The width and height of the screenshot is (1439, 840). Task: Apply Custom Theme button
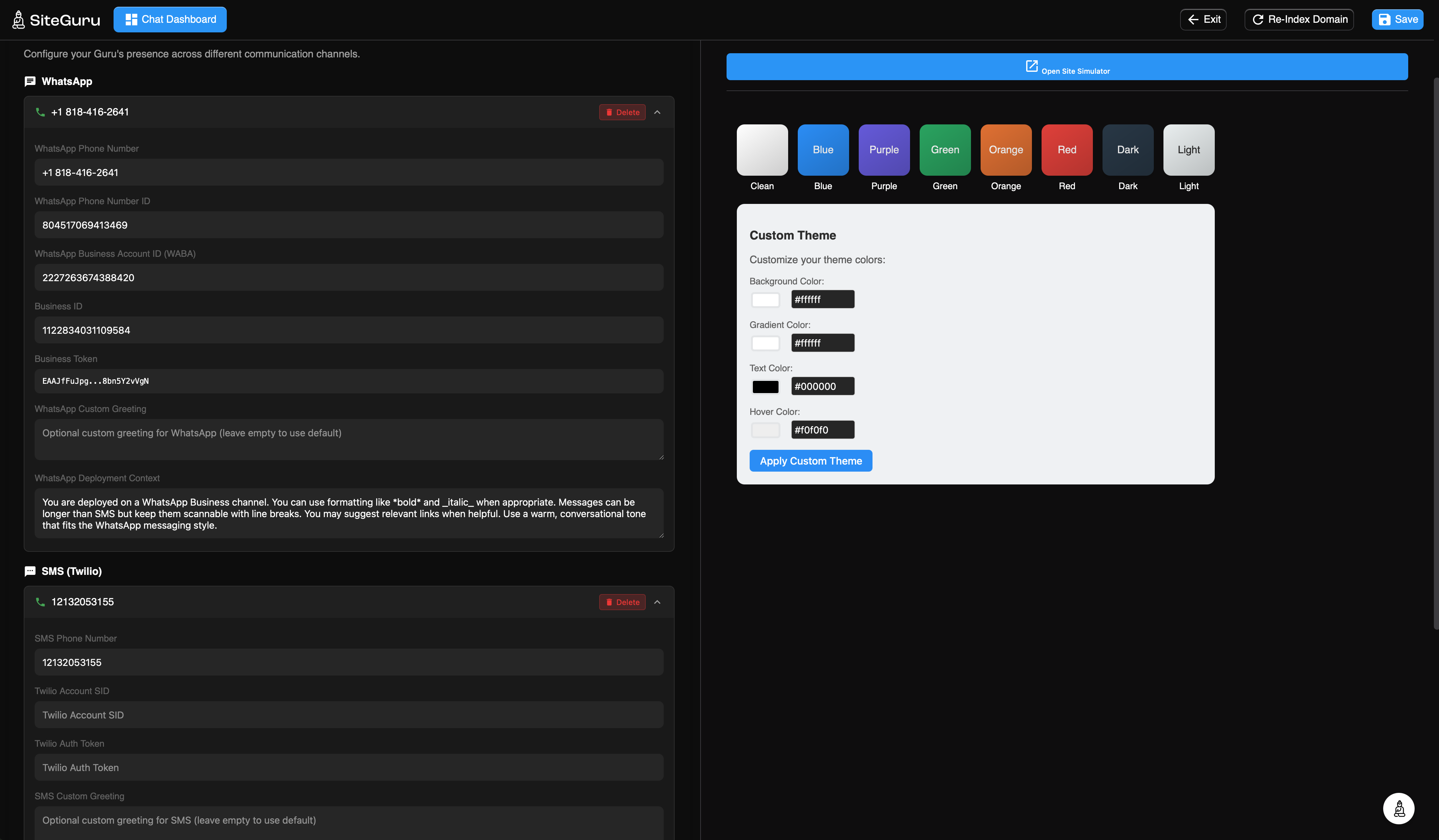[810, 461]
